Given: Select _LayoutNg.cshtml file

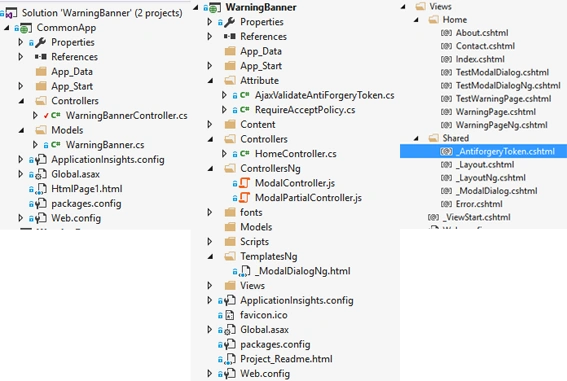Looking at the screenshot, I should click(x=491, y=178).
